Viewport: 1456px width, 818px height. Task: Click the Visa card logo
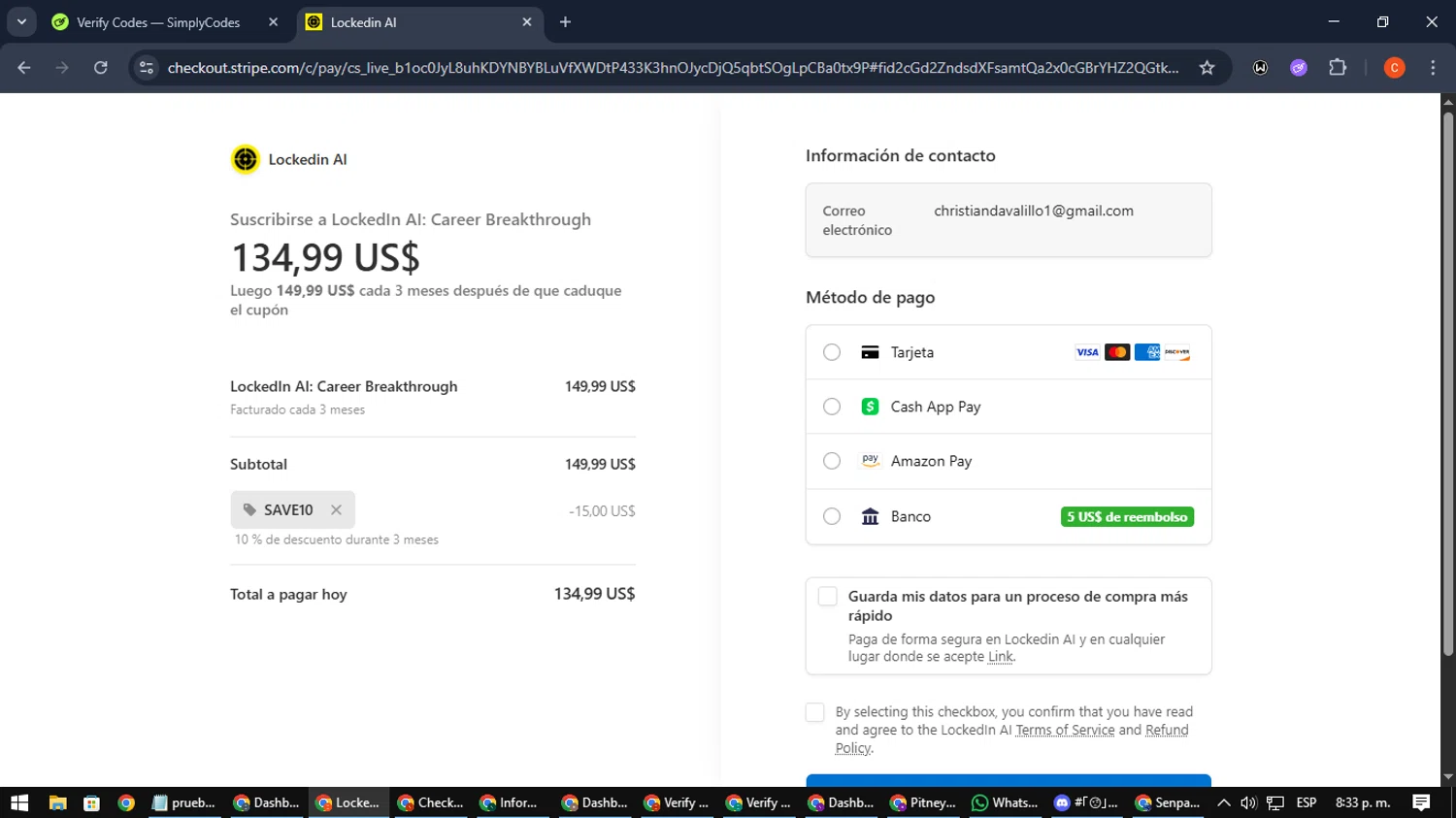(1087, 352)
